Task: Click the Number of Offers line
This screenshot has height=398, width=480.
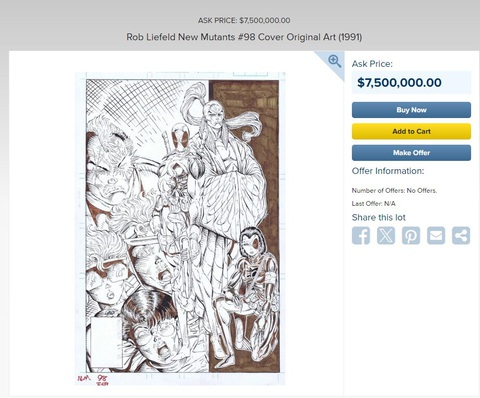Action: [x=394, y=191]
